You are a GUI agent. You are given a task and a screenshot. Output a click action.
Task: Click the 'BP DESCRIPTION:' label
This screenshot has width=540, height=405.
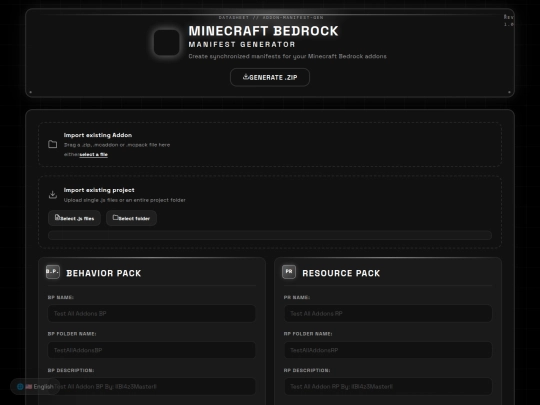71,370
